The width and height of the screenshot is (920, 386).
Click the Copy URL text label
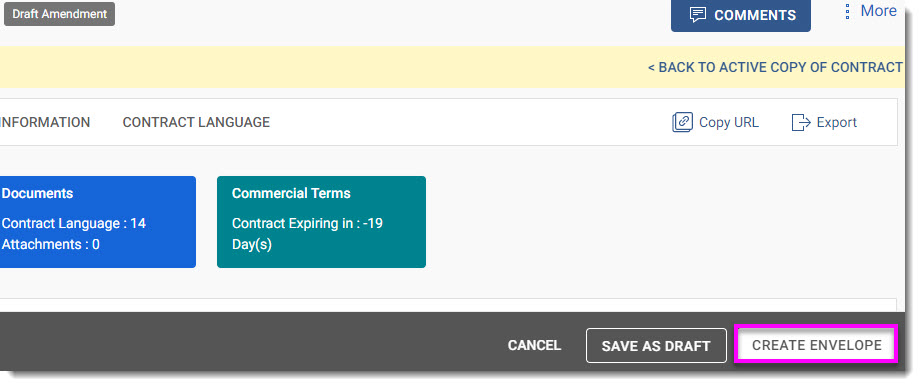tap(729, 123)
